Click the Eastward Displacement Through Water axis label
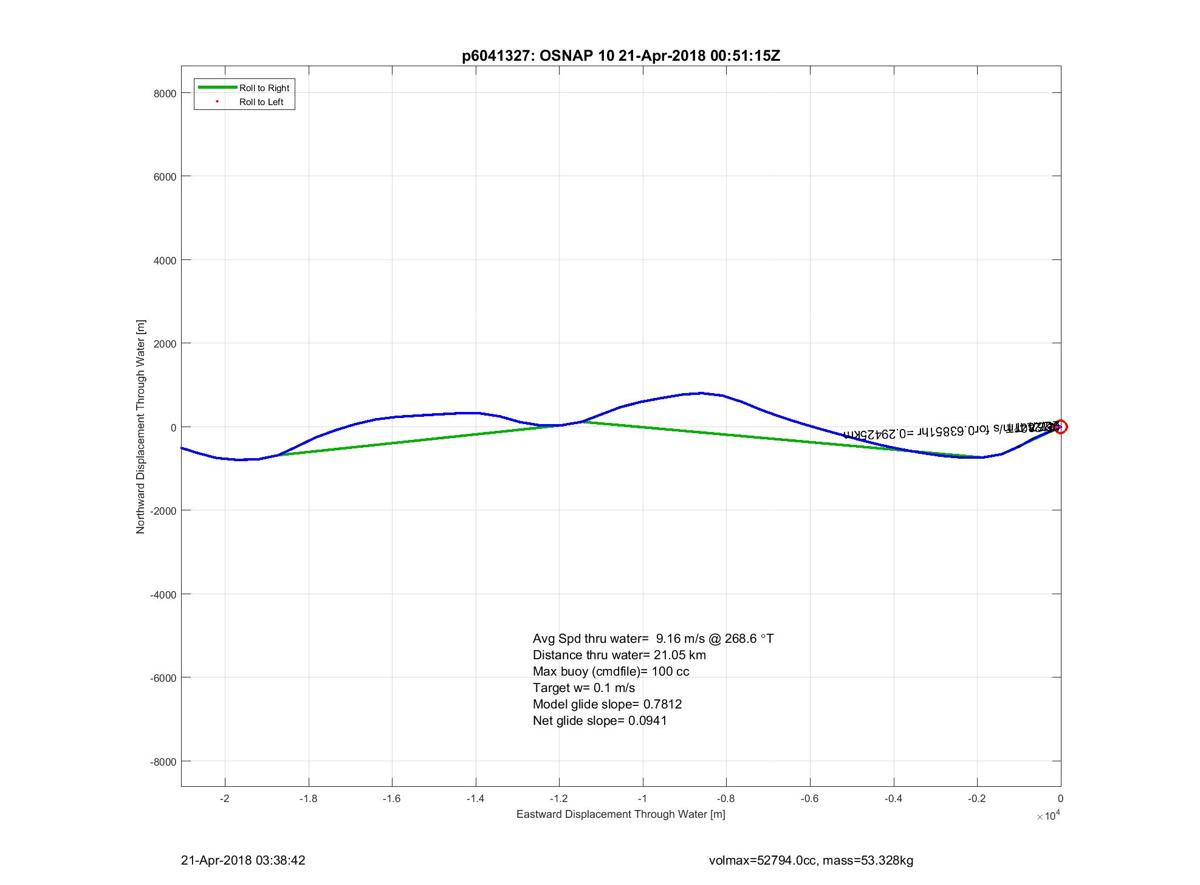The height and width of the screenshot is (885, 1200). (x=621, y=815)
